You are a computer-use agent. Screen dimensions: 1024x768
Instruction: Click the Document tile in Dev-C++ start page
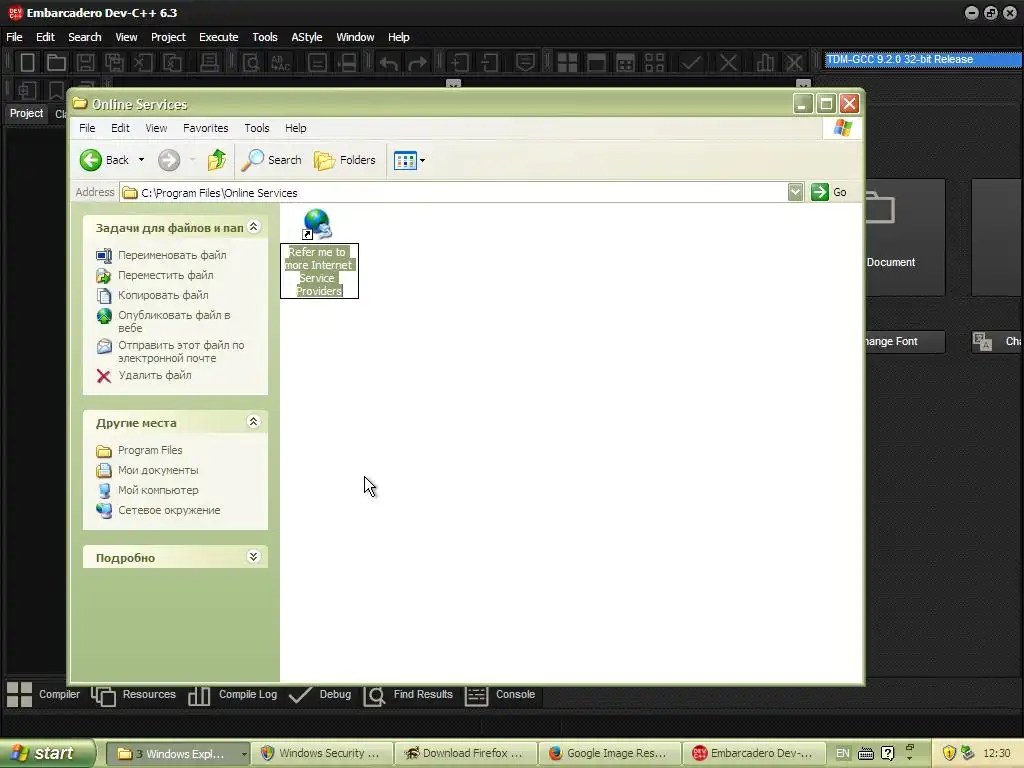tap(905, 237)
